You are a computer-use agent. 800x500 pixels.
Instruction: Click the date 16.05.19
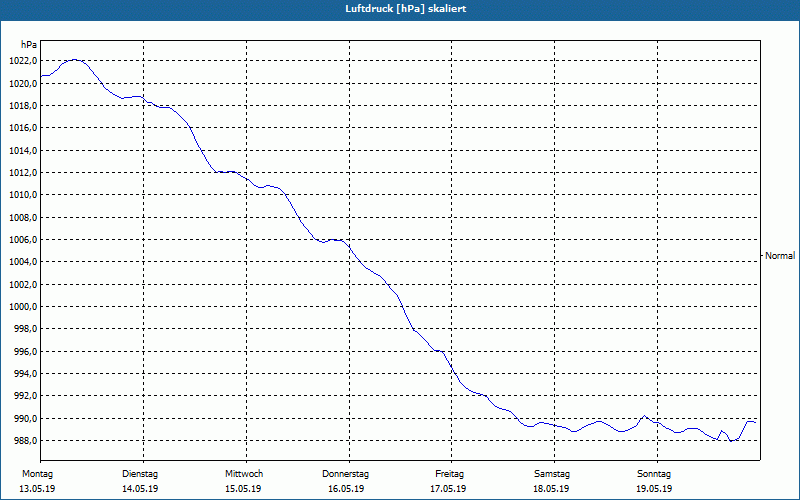(346, 489)
